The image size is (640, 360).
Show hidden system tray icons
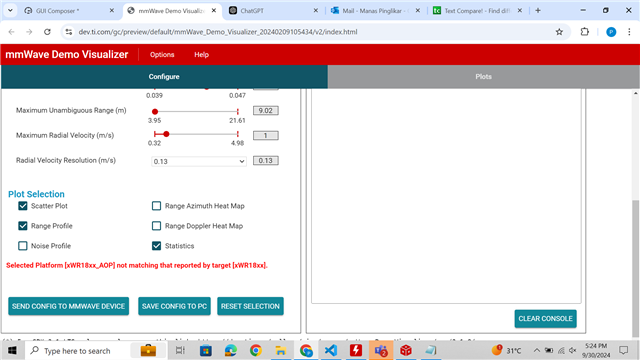tap(537, 351)
